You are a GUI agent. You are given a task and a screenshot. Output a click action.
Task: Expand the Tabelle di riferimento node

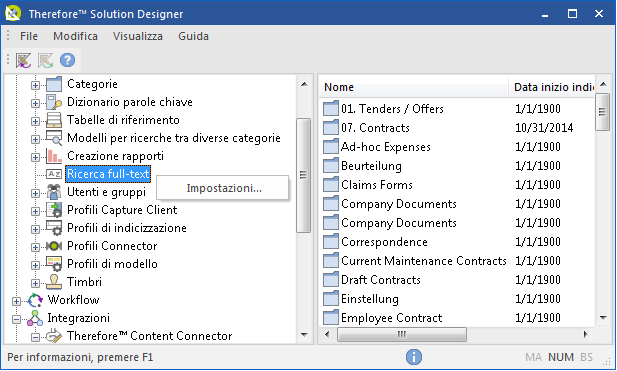click(35, 121)
